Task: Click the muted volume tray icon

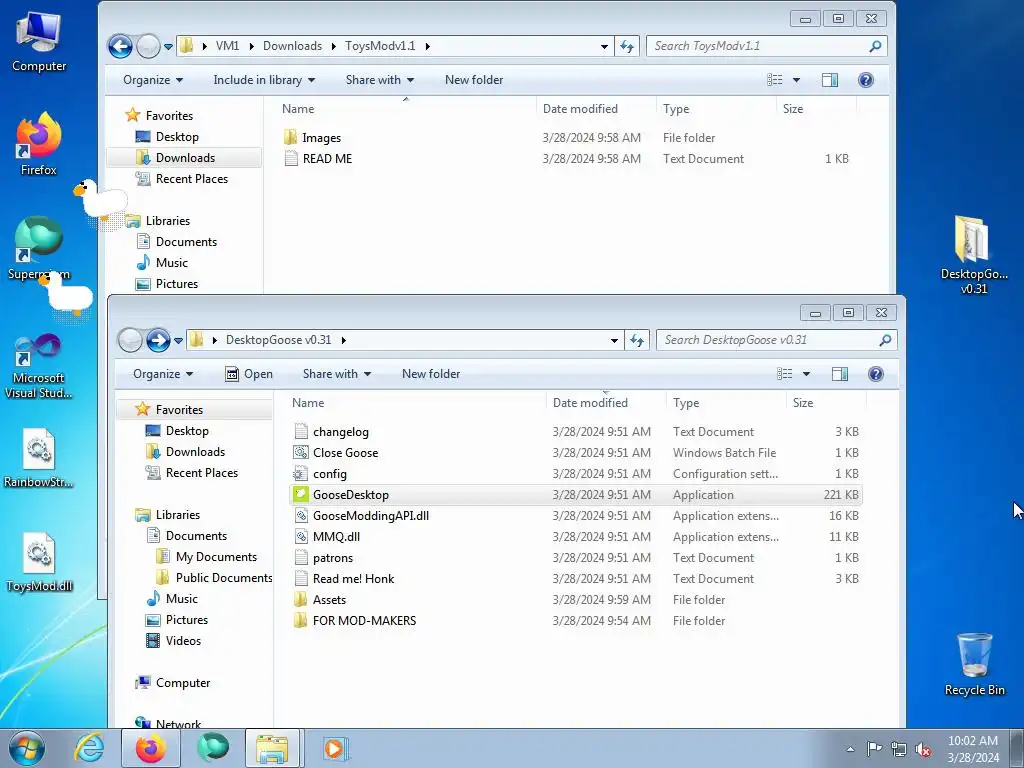Action: [923, 749]
